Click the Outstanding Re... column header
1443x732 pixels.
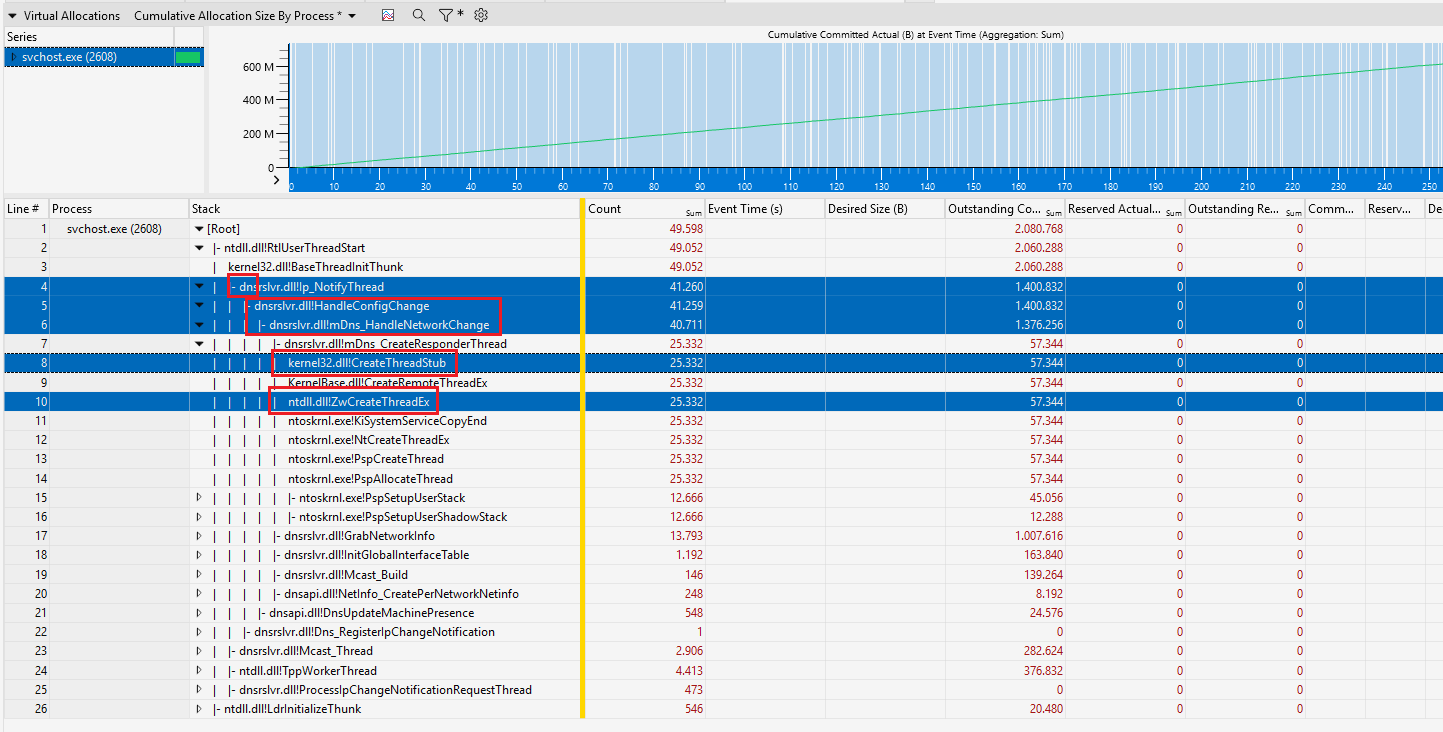pyautogui.click(x=1245, y=209)
